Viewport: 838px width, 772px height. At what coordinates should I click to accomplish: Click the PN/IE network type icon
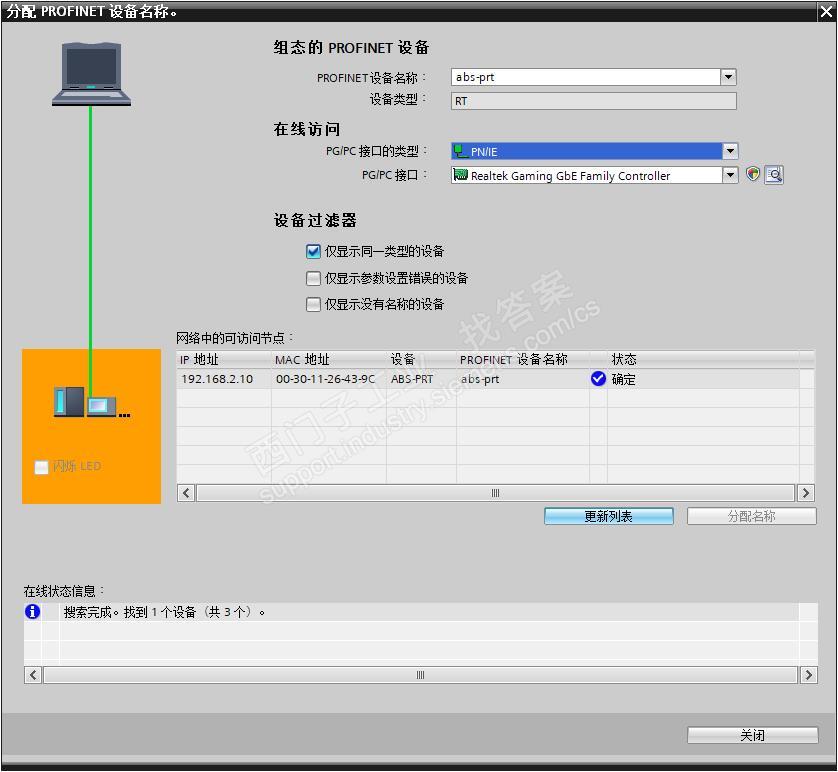tap(459, 151)
